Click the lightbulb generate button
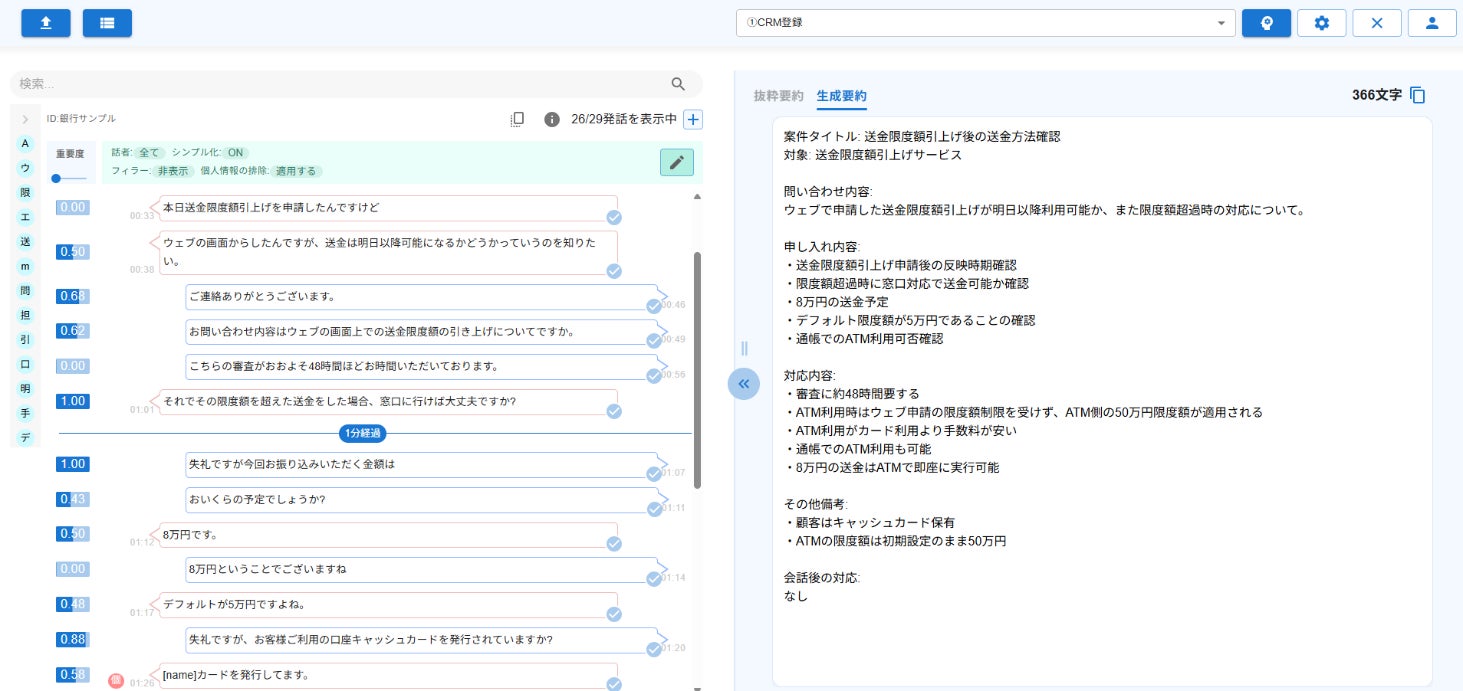The height and width of the screenshot is (691, 1463). pyautogui.click(x=1267, y=23)
